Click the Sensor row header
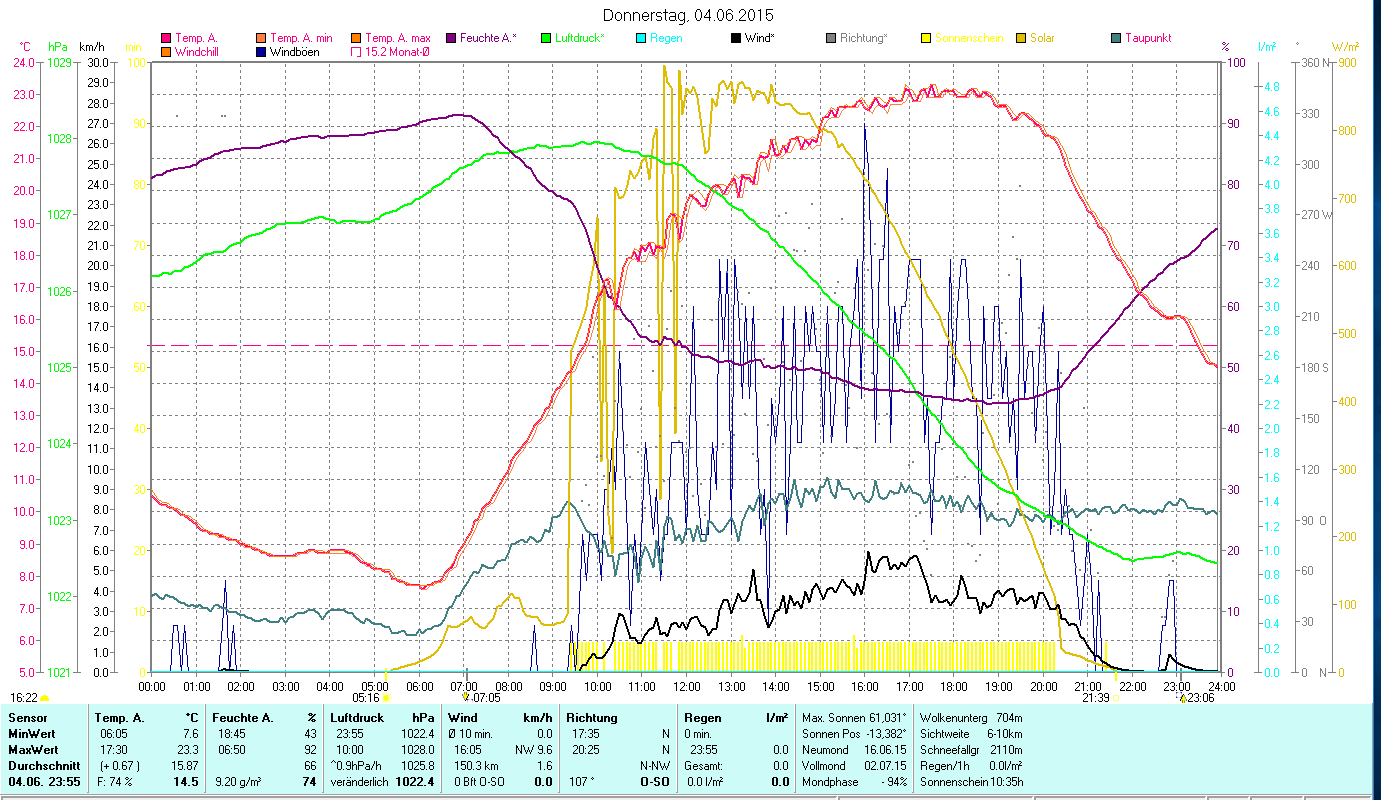Screen dimensions: 1381x800 point(26,718)
